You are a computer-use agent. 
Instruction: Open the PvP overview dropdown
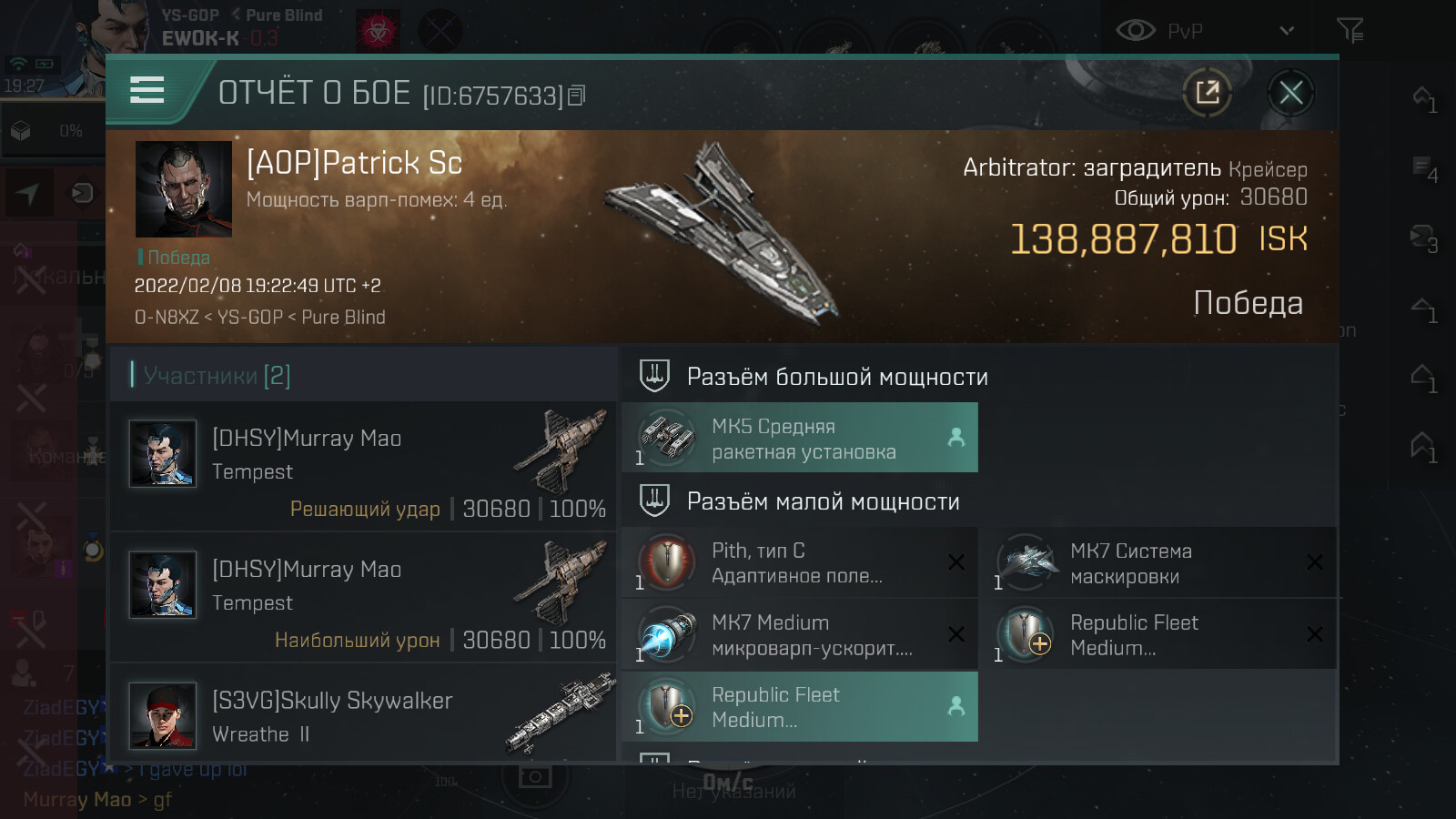1286,31
